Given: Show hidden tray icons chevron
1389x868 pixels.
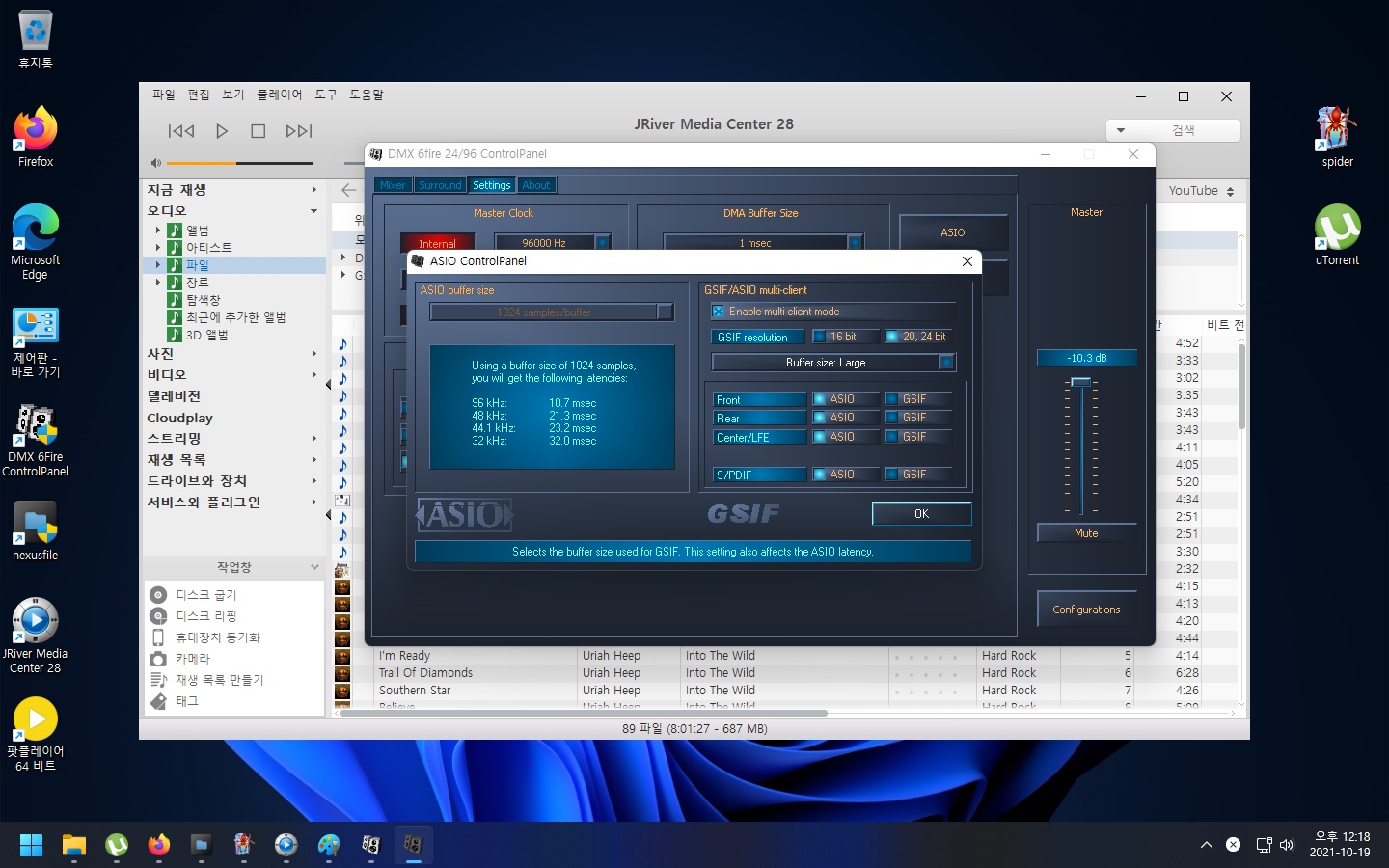Looking at the screenshot, I should [x=1207, y=845].
